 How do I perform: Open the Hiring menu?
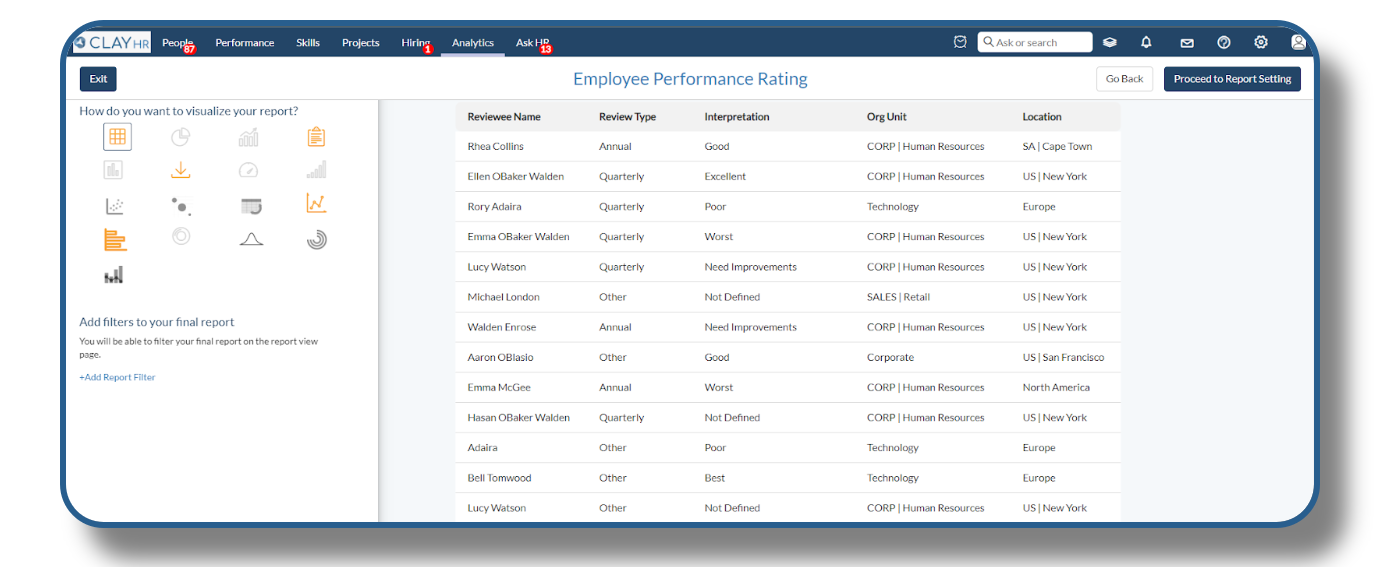click(x=415, y=43)
